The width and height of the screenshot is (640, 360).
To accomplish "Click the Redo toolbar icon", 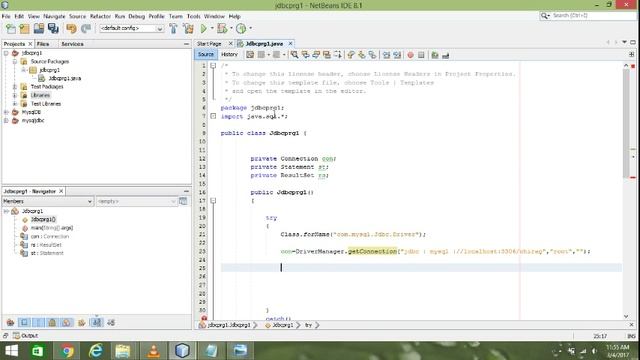I will coord(86,28).
